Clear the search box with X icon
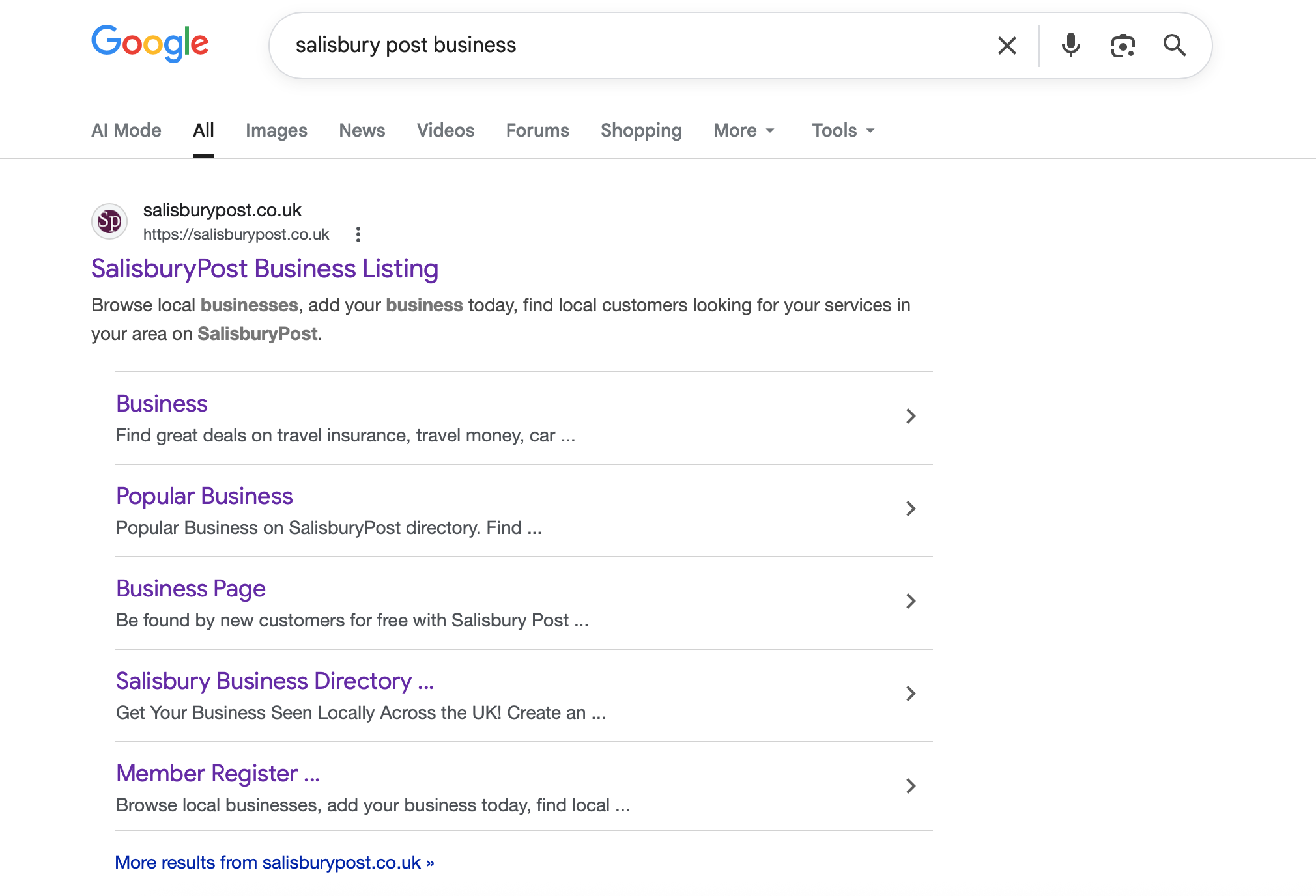This screenshot has height=896, width=1316. (1007, 46)
